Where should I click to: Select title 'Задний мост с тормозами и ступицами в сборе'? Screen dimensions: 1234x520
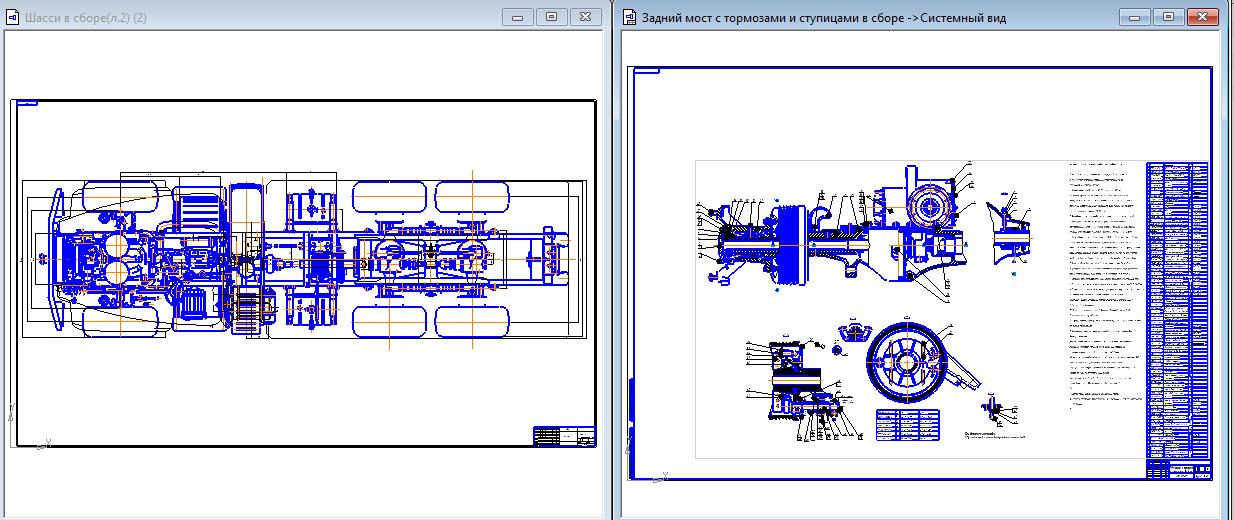click(775, 18)
